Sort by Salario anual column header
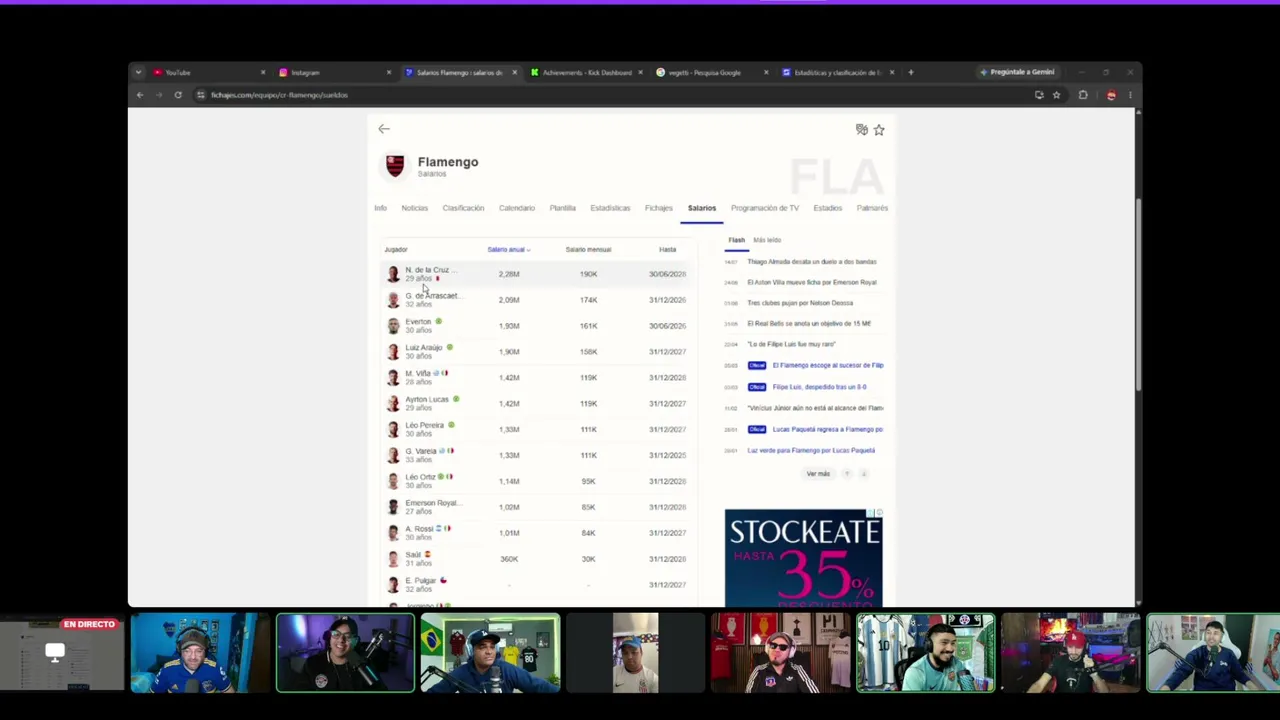This screenshot has width=1280, height=720. [x=508, y=250]
